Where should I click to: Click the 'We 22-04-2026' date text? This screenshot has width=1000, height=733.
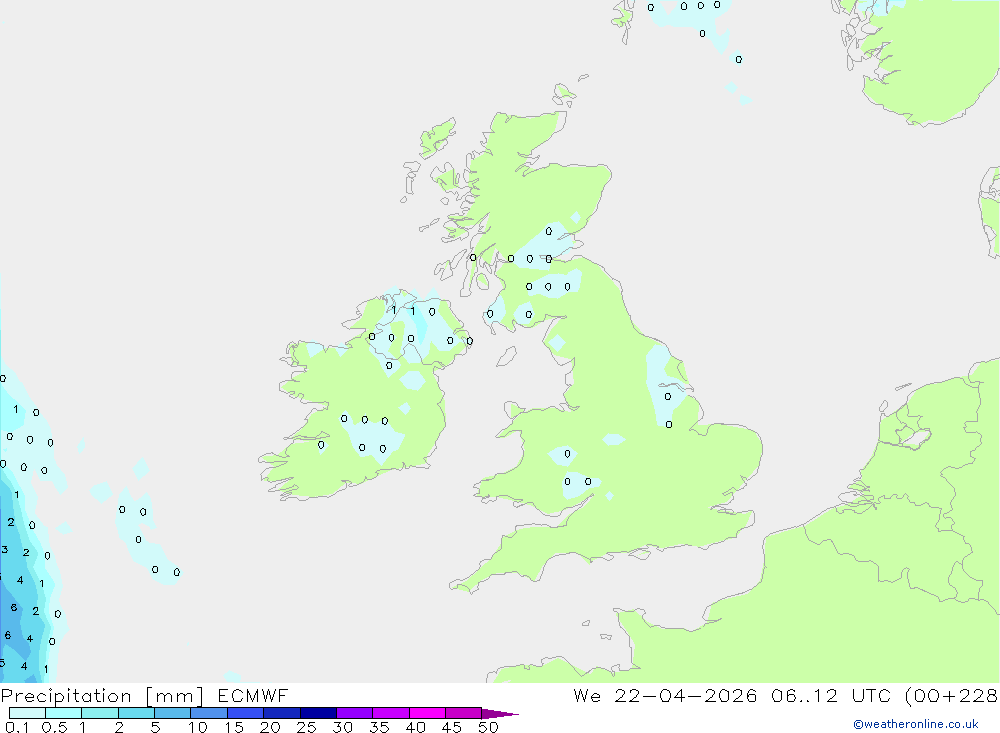pyautogui.click(x=665, y=695)
